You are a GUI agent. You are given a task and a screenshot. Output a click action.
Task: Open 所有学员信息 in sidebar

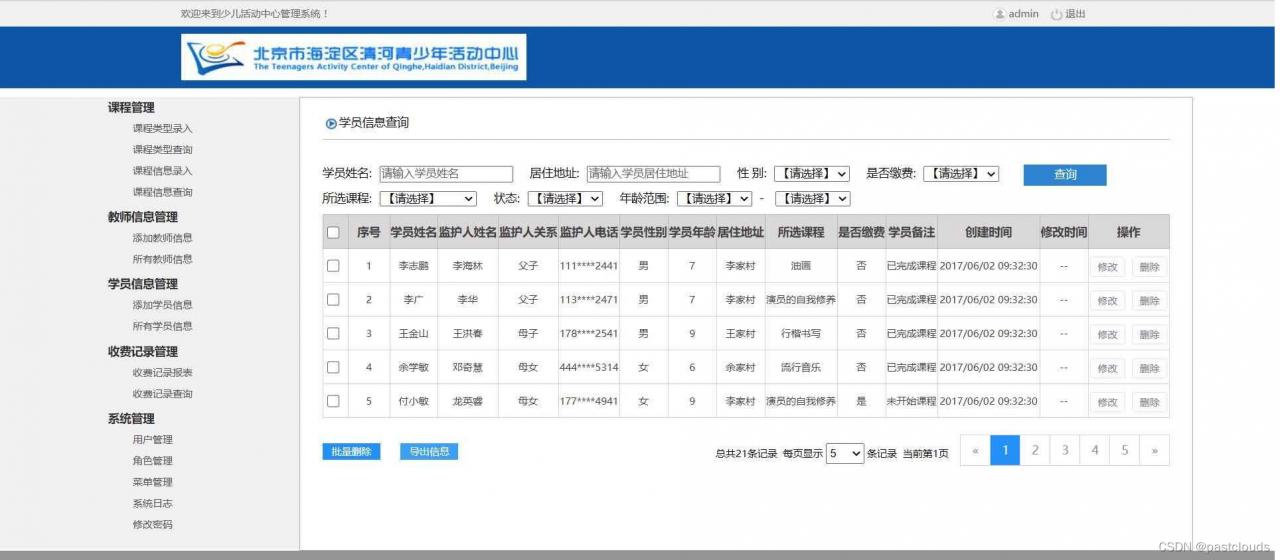coord(162,326)
